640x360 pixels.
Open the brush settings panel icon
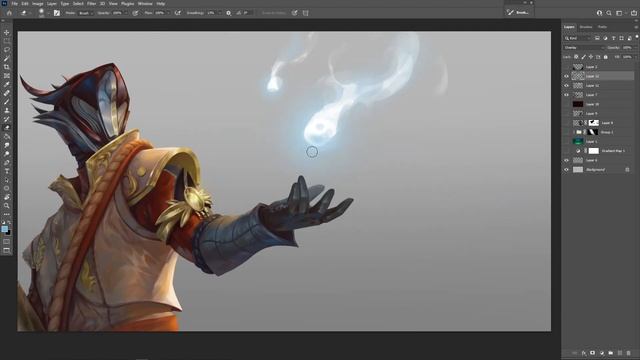coord(57,13)
